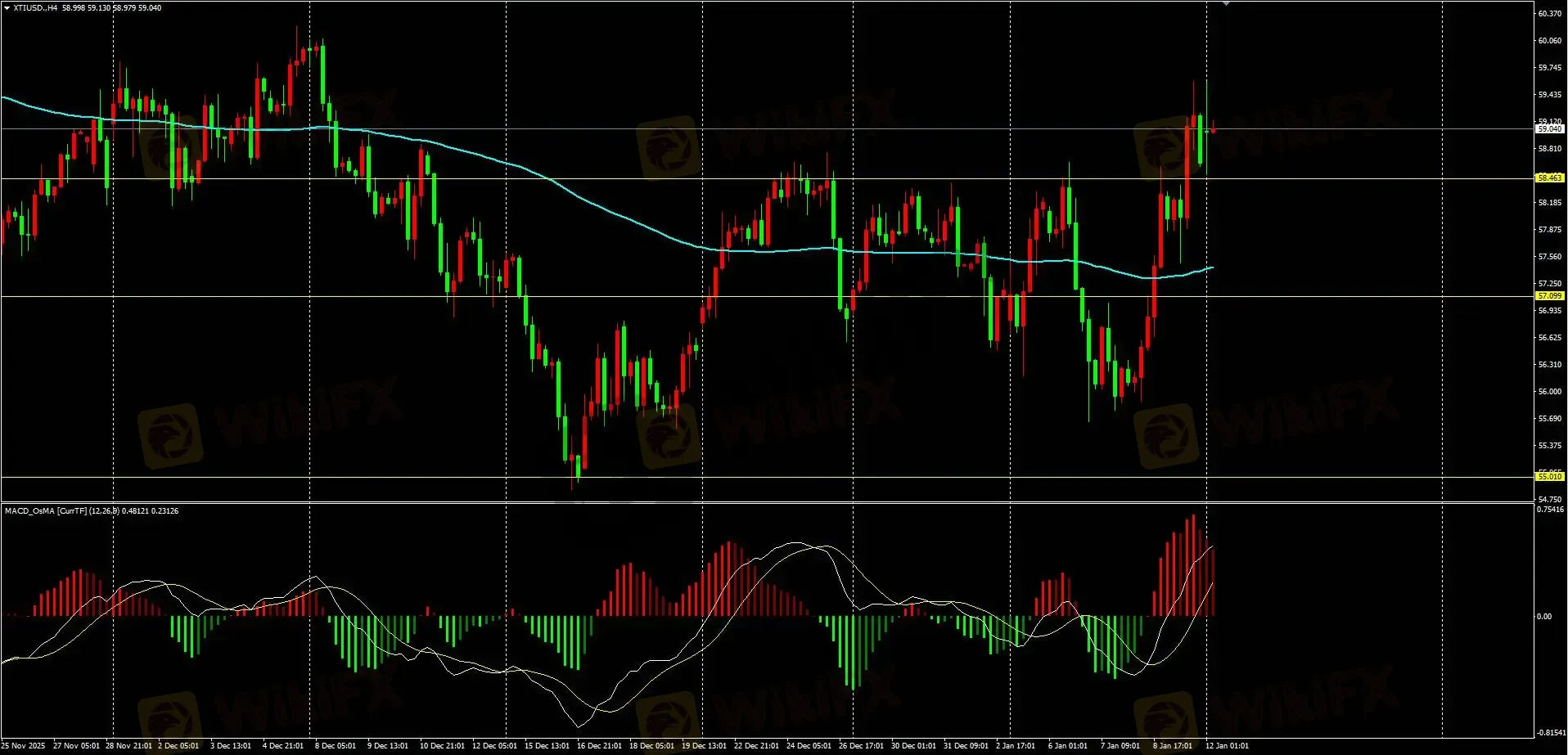
Task: Click the triangle arrow beside XTIUSD chart title
Action: click(7, 8)
